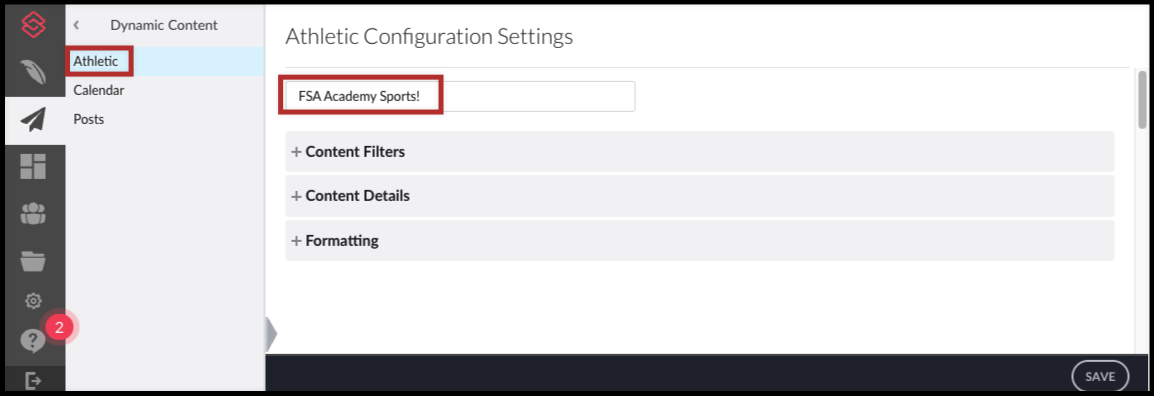Click the Finalsite logo icon

(x=33, y=25)
